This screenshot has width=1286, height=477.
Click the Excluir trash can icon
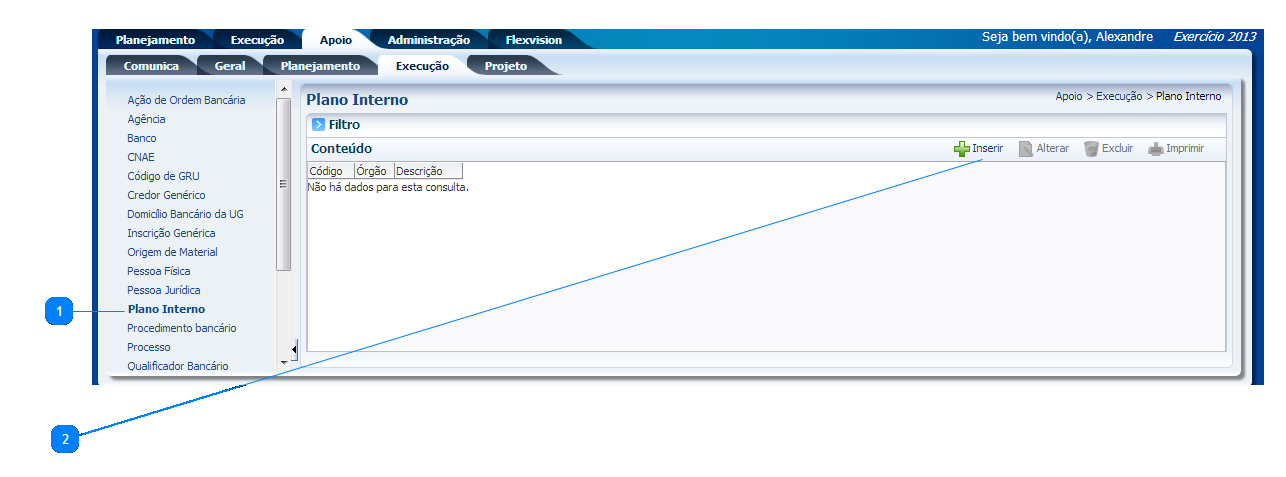1091,149
